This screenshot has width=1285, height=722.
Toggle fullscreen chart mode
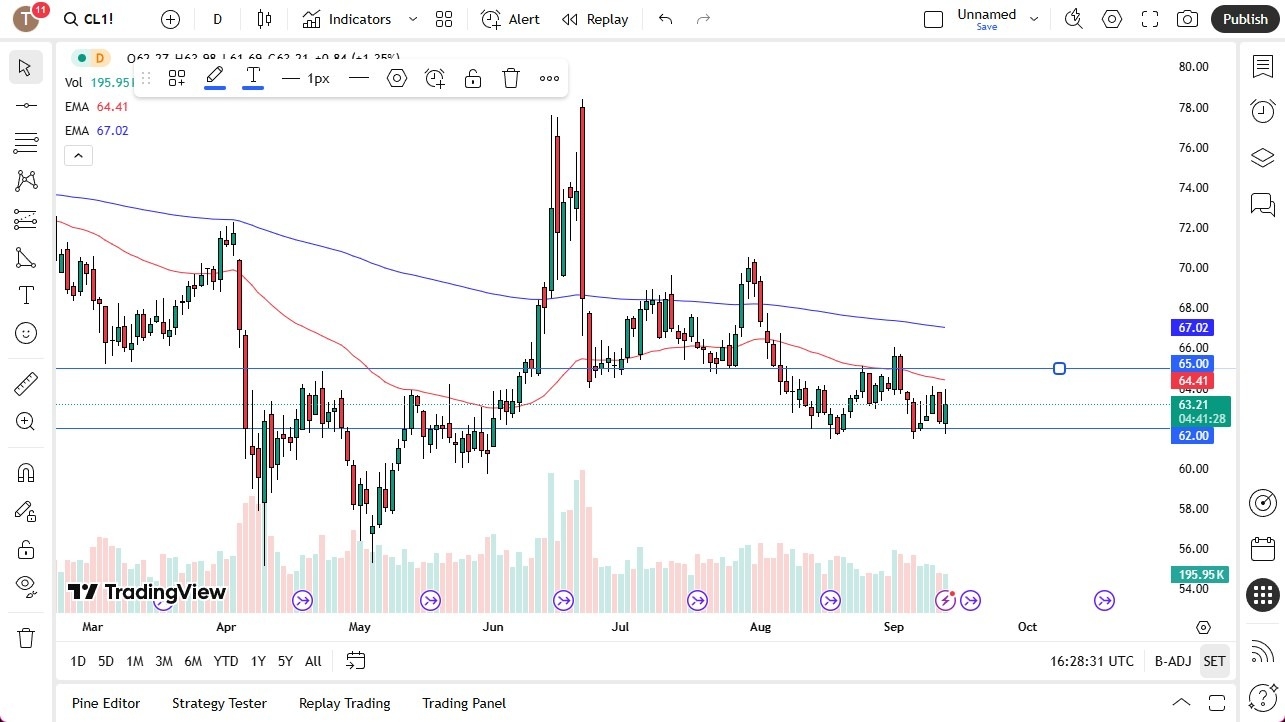tap(1149, 19)
